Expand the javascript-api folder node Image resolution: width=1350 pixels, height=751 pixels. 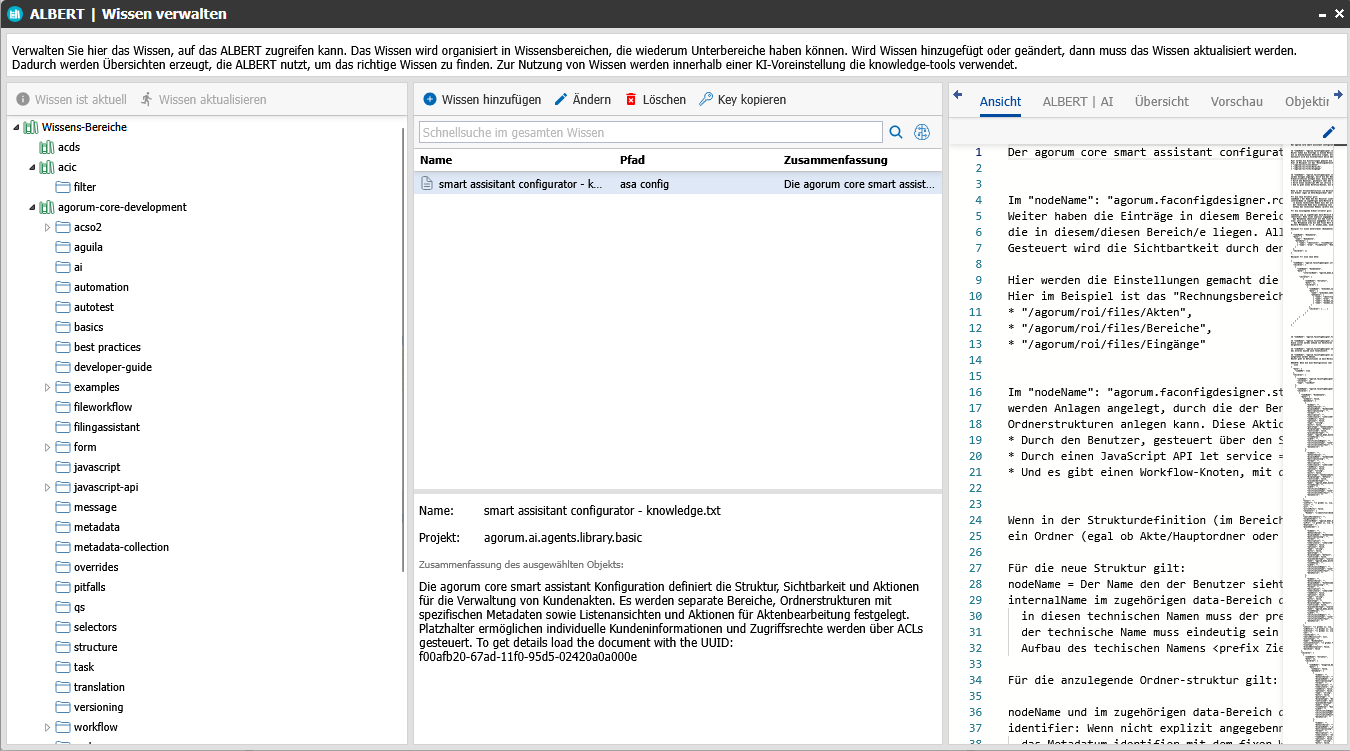tap(47, 487)
